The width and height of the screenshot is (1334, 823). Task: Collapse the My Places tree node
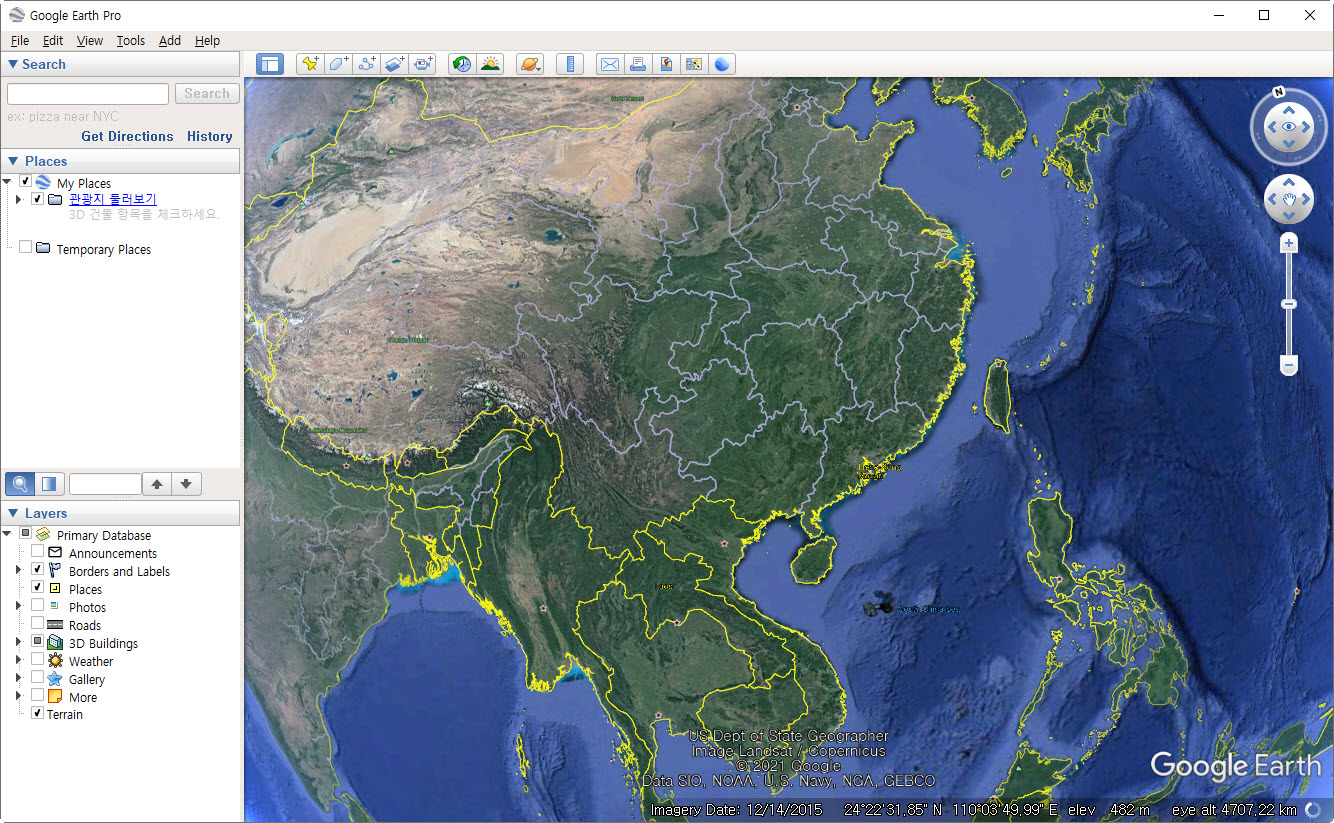[x=7, y=182]
